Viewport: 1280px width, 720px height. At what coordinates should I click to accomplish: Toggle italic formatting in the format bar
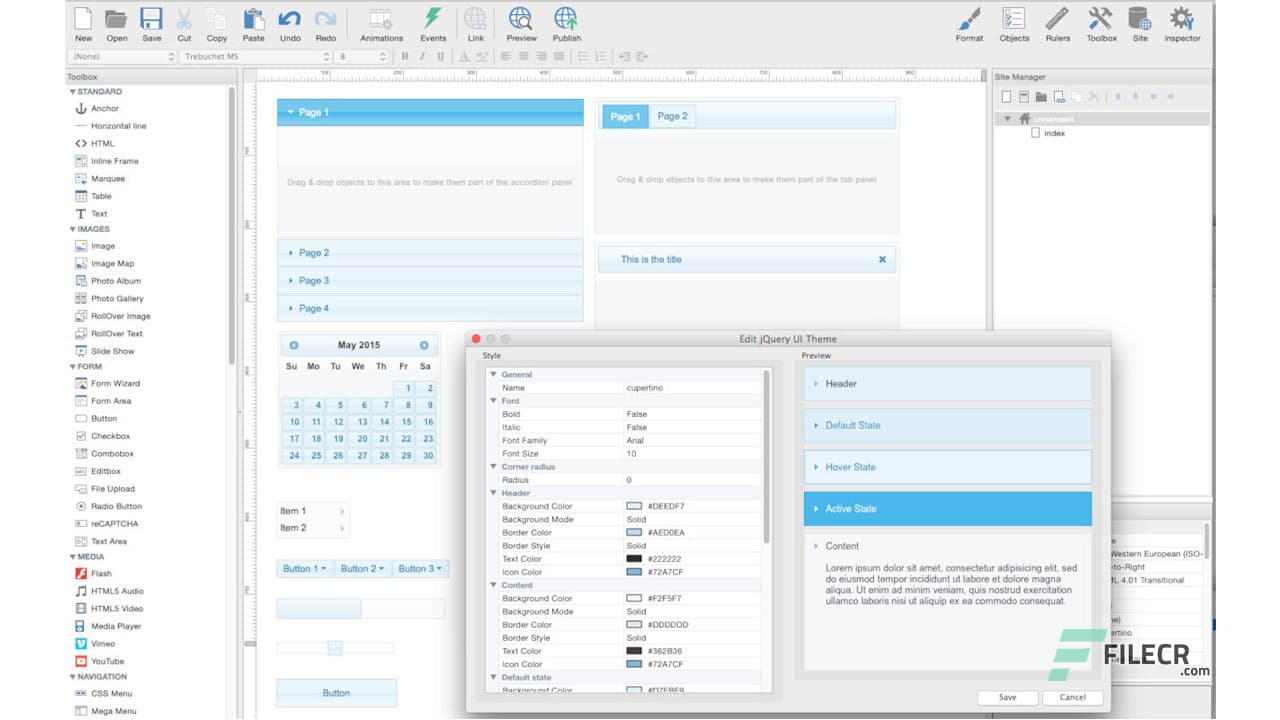[419, 57]
